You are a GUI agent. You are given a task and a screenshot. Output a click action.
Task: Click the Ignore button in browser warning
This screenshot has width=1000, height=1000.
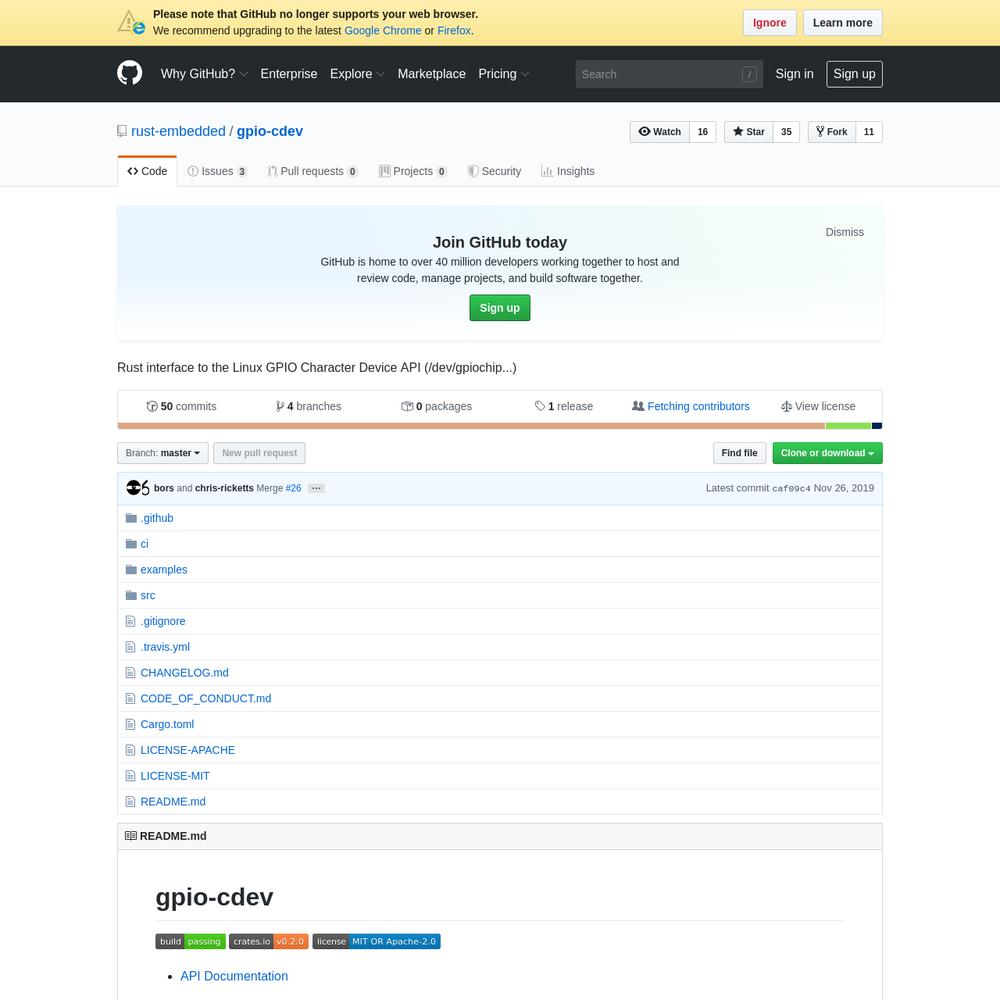click(x=769, y=23)
